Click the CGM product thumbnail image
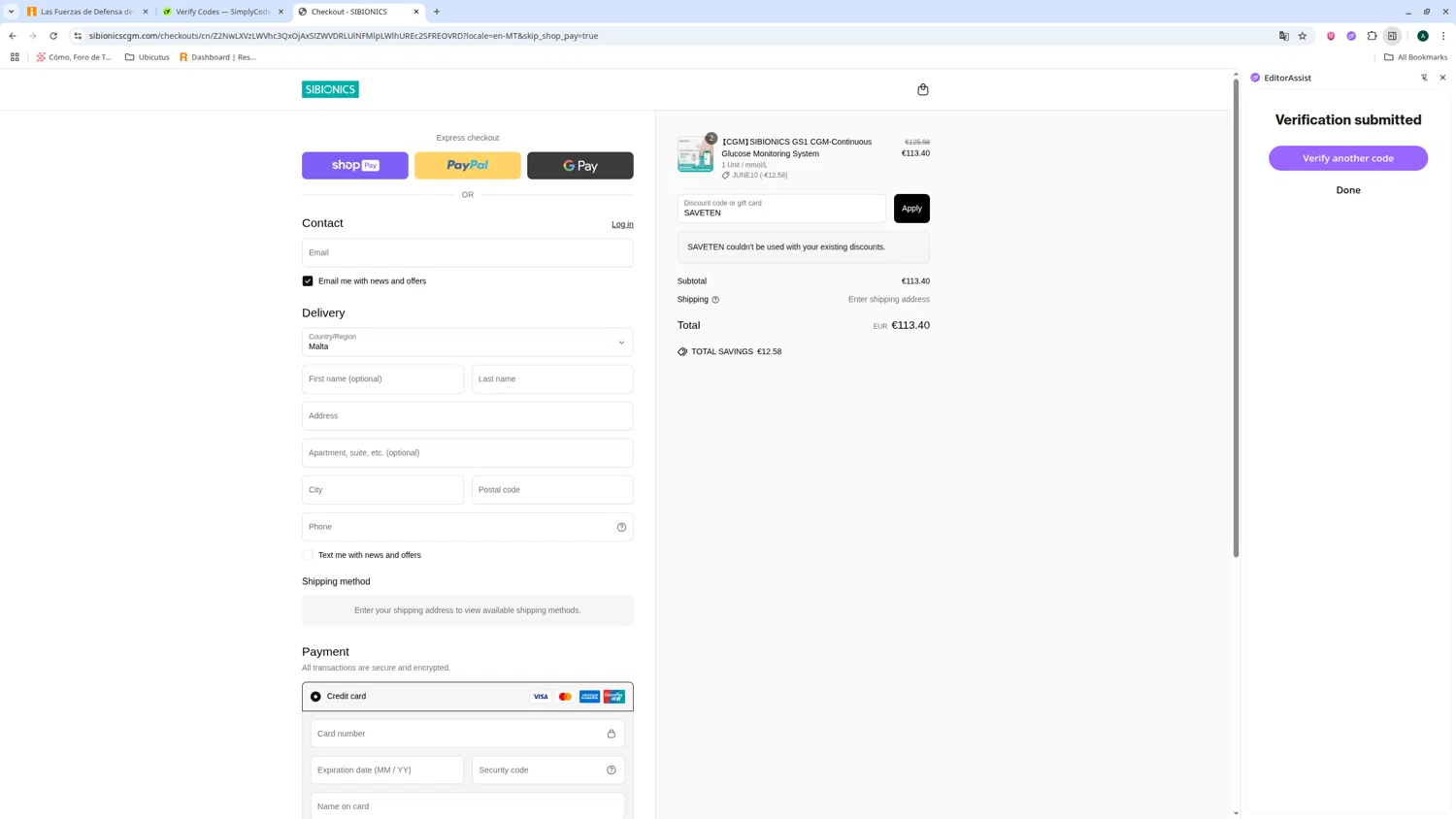1456x819 pixels. pos(695,154)
